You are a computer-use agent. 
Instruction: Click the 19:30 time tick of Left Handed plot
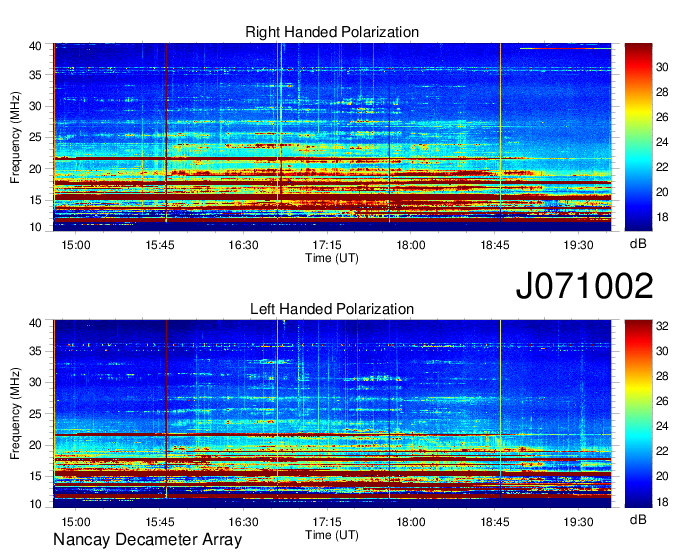coord(579,522)
